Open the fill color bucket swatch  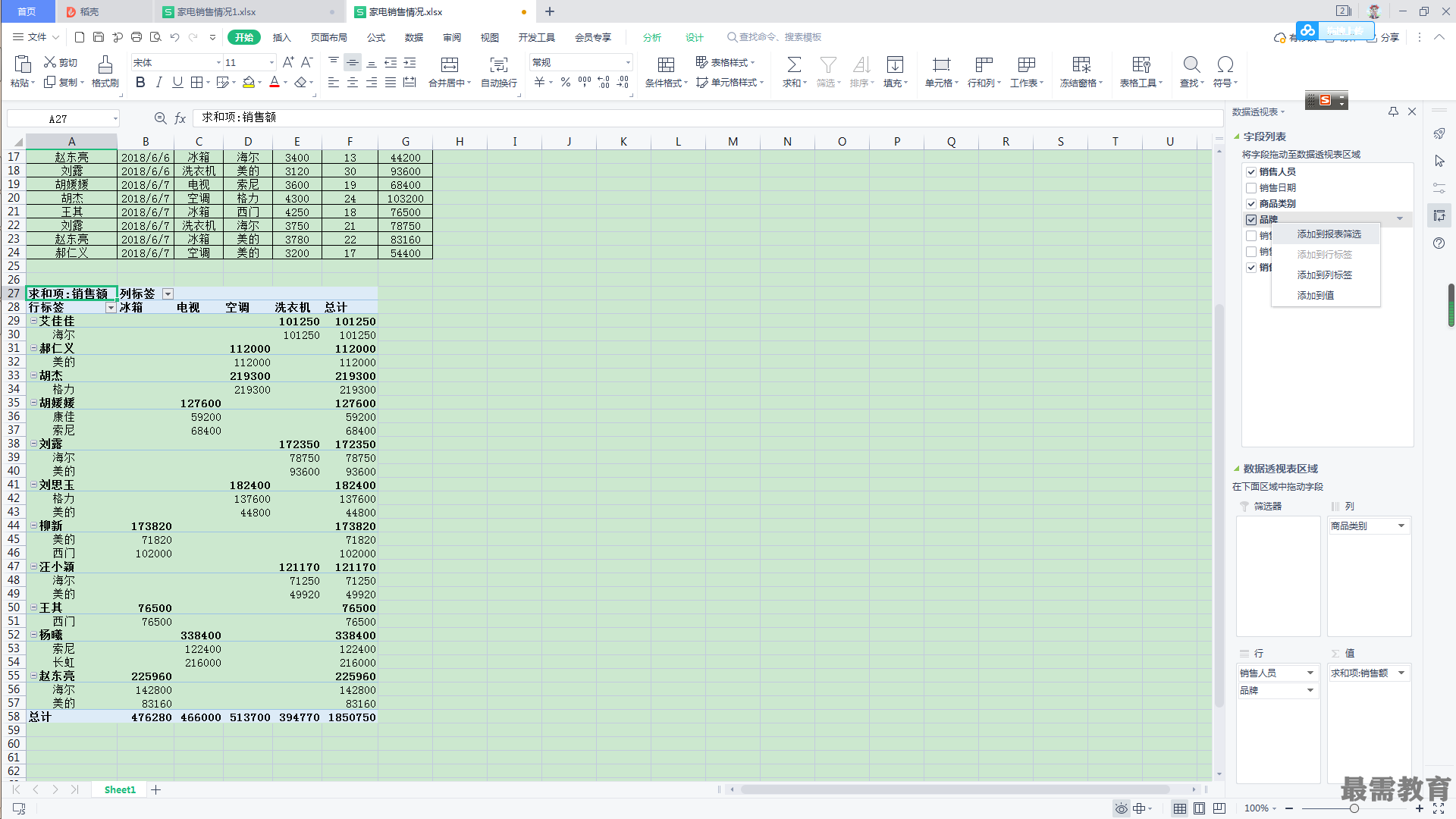pyautogui.click(x=249, y=83)
